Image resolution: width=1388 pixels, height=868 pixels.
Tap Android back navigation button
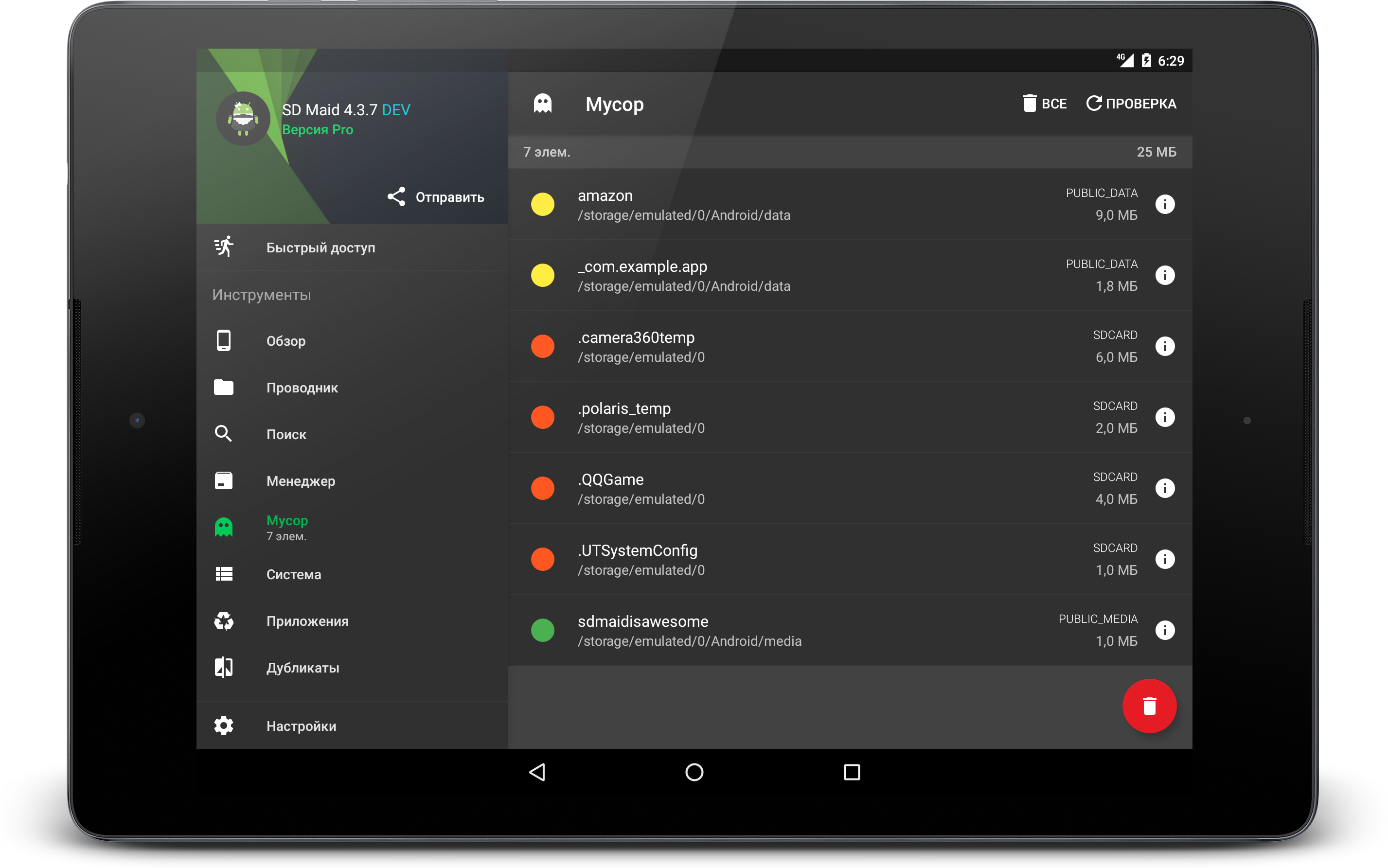point(537,772)
